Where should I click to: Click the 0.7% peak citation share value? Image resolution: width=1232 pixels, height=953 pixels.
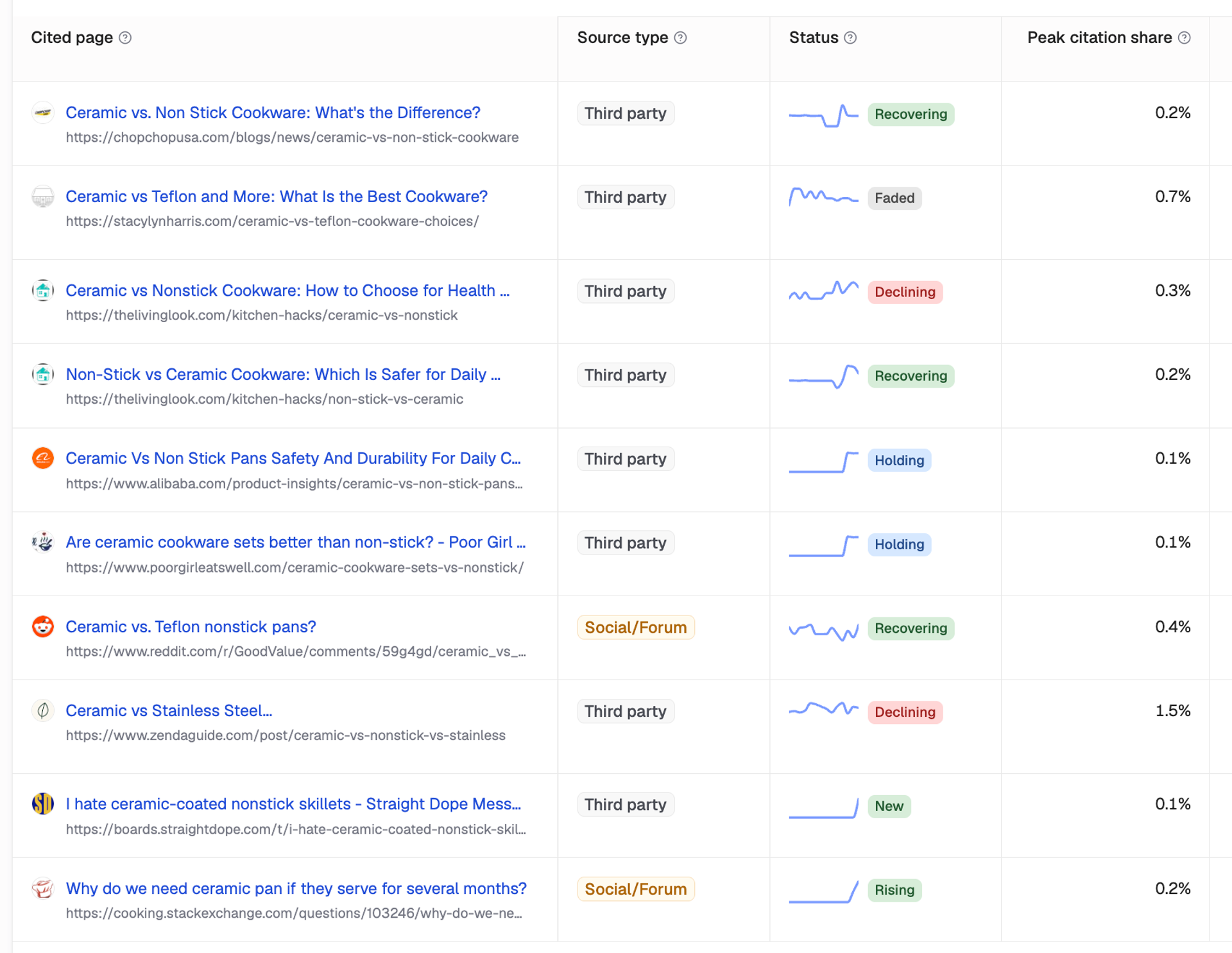pyautogui.click(x=1172, y=196)
